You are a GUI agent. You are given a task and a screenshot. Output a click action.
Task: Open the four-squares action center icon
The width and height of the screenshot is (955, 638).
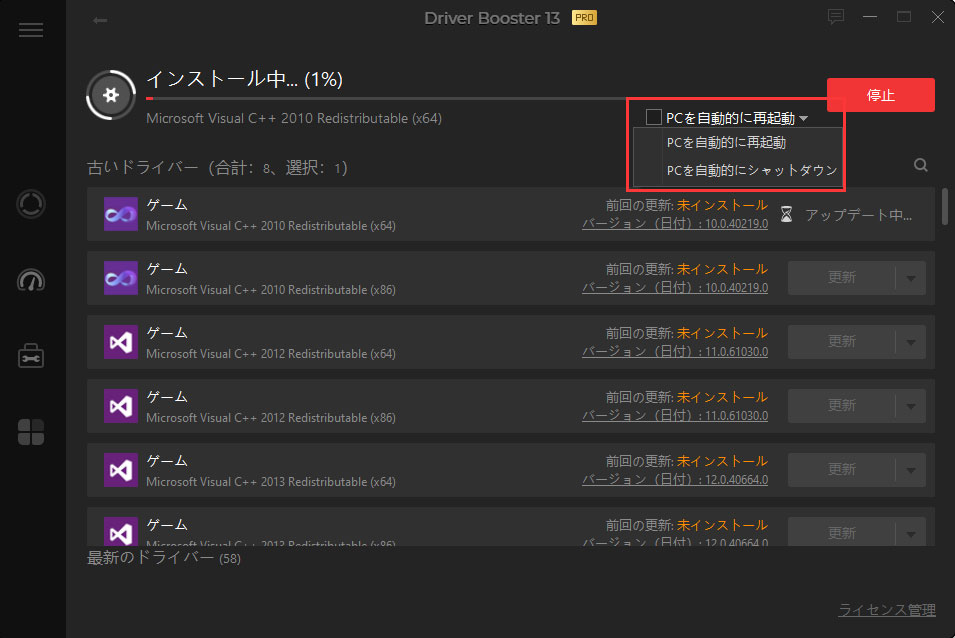coord(30,432)
